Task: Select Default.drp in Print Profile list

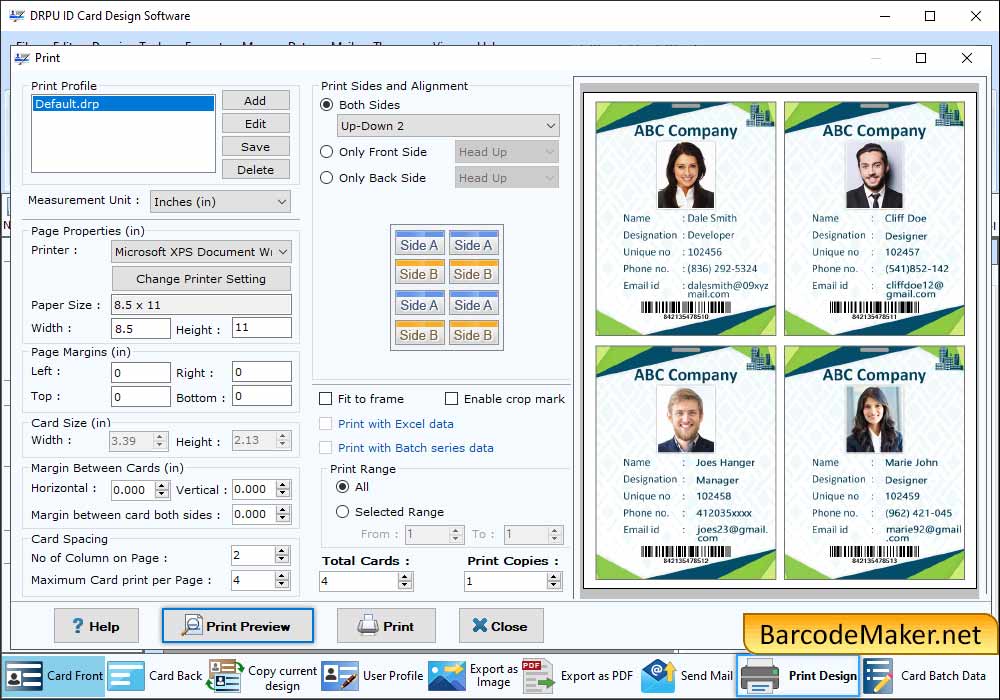Action: [123, 103]
